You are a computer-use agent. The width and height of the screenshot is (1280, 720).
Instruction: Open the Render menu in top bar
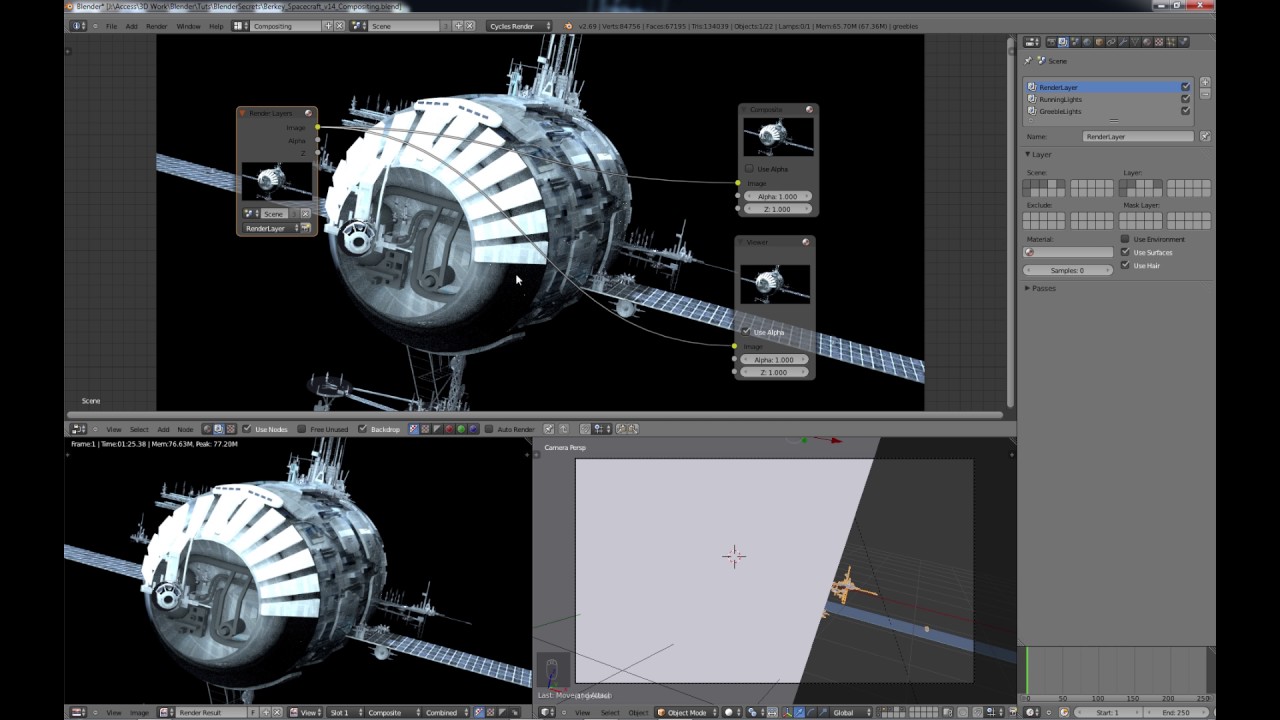(157, 25)
